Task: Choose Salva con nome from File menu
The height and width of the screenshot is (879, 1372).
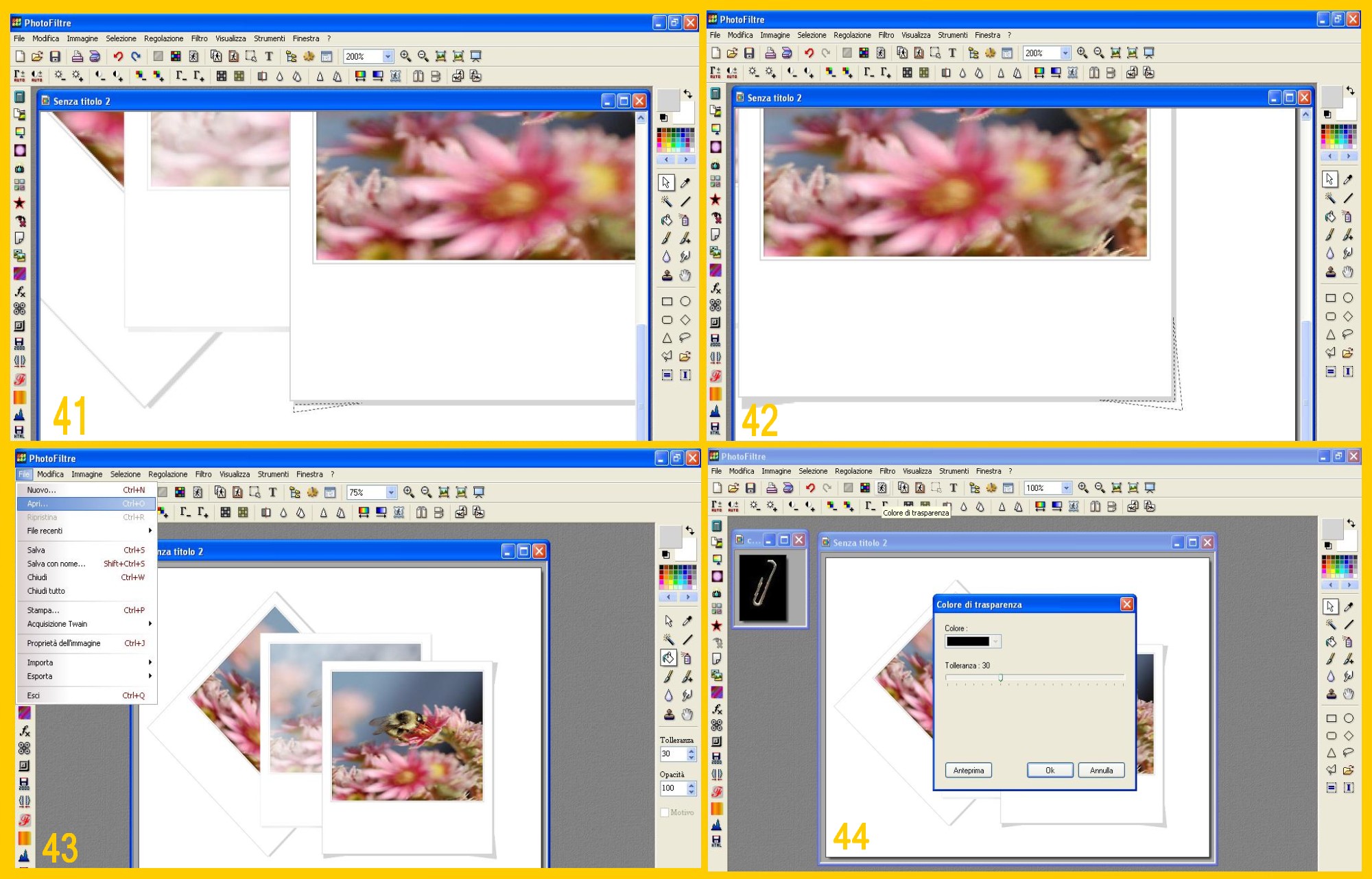Action: tap(56, 564)
